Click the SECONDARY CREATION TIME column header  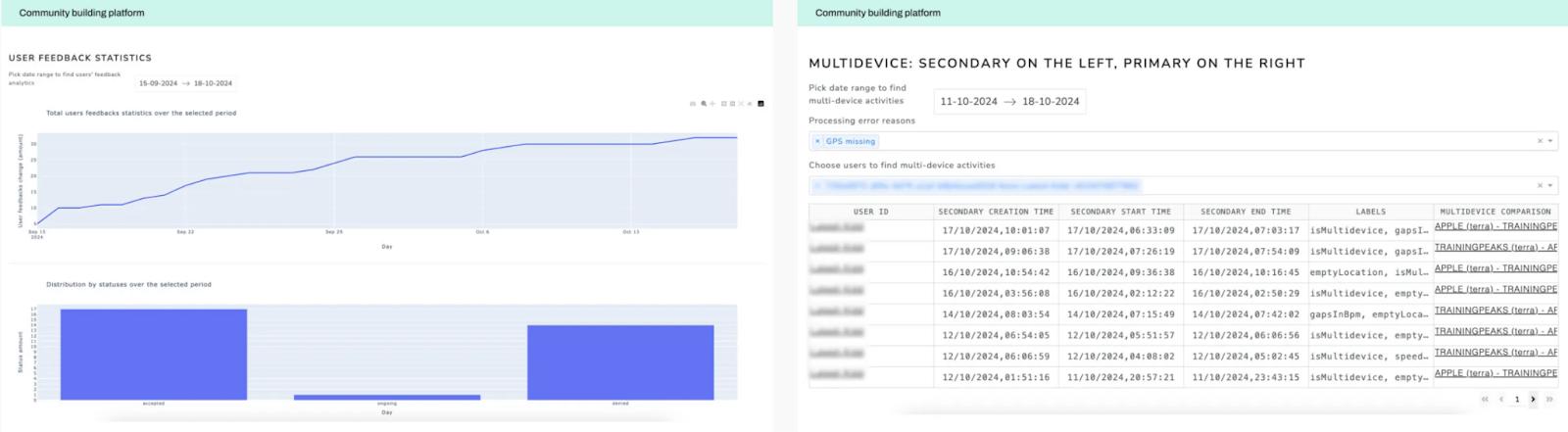pyautogui.click(x=996, y=212)
